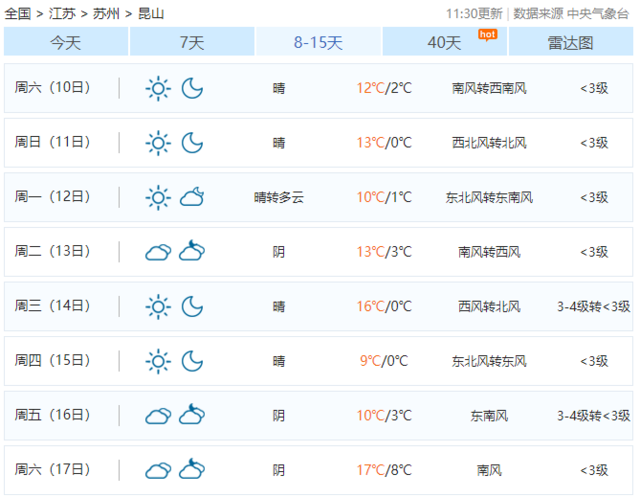
Task: Click the cloudy night icon for Monday (12日)
Action: click(192, 197)
